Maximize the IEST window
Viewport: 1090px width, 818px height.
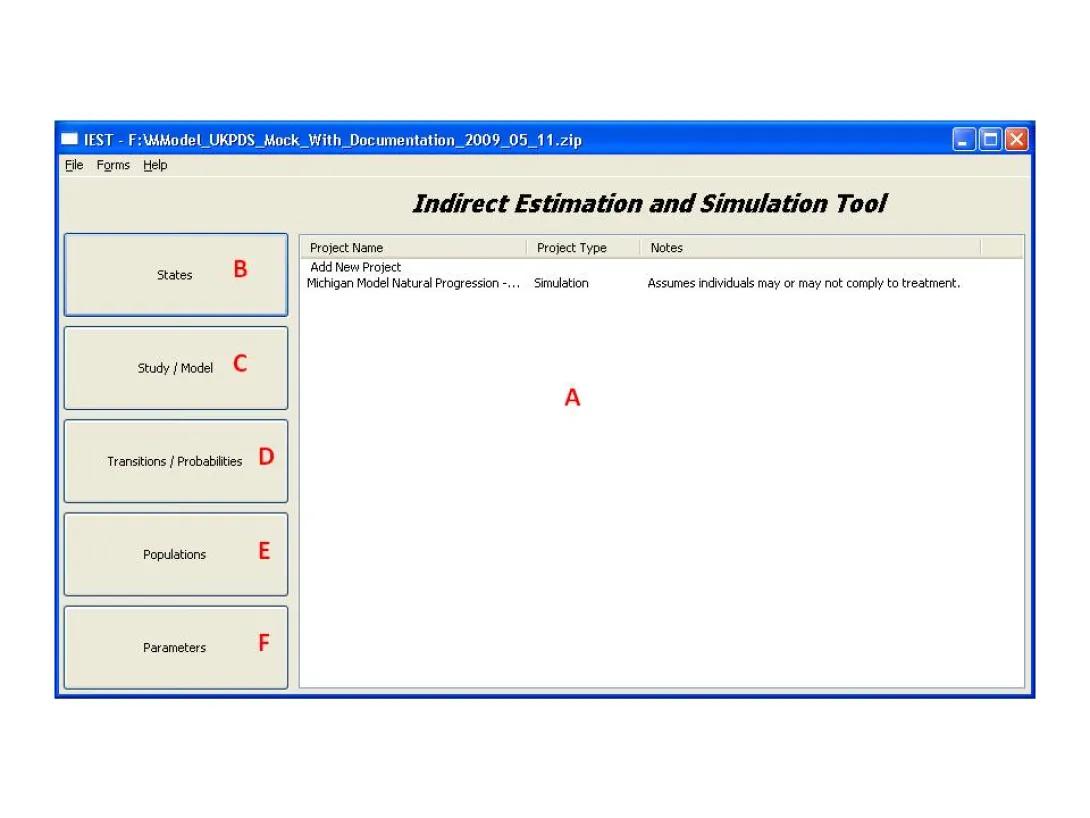coord(990,140)
